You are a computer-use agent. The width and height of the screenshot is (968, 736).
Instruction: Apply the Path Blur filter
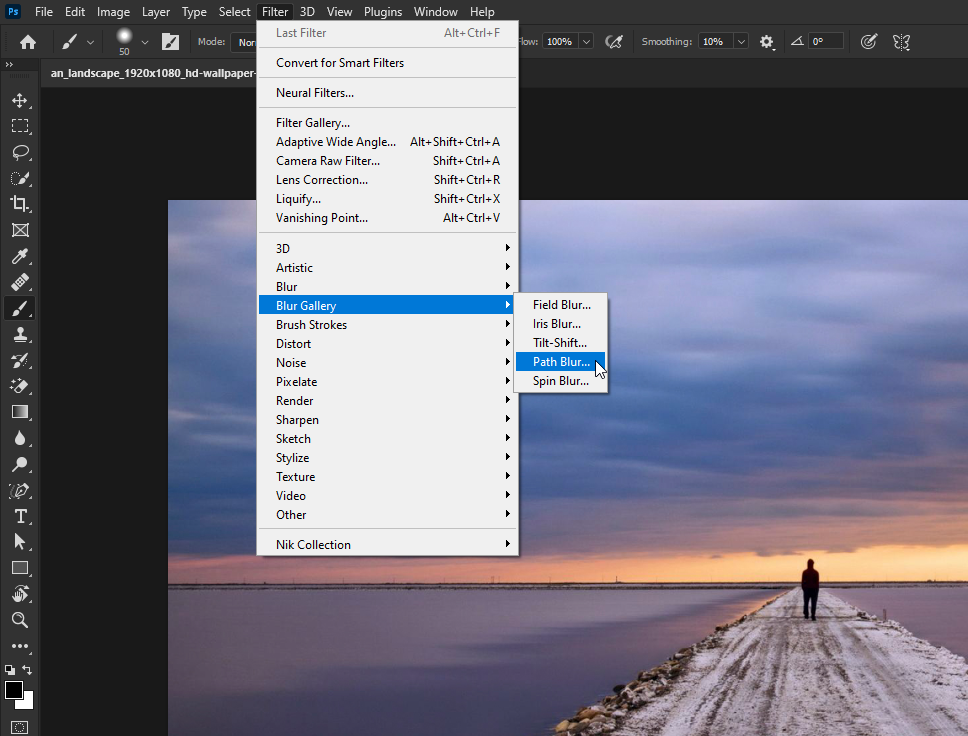click(561, 361)
